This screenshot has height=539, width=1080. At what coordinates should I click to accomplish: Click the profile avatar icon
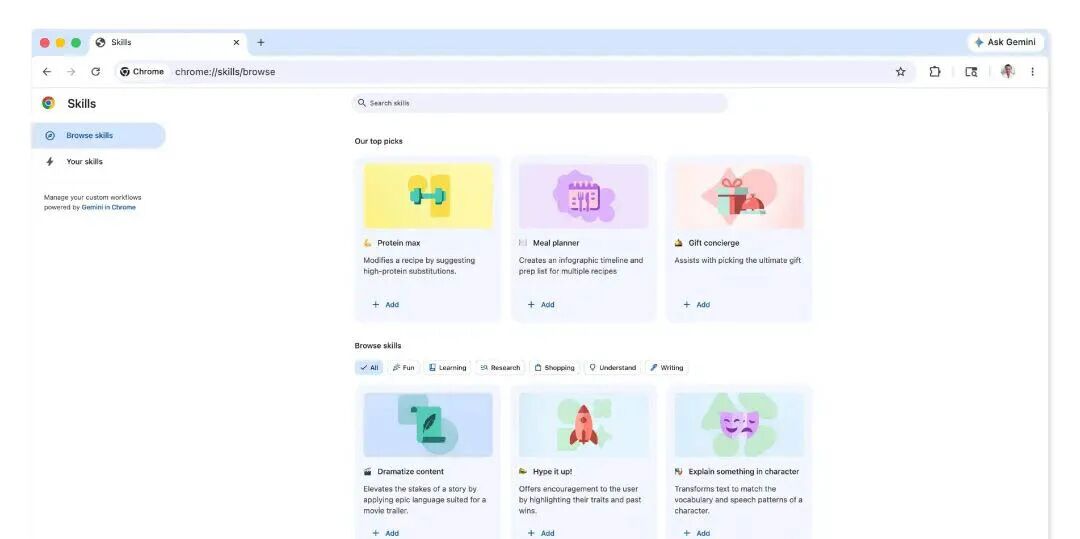pos(1007,72)
